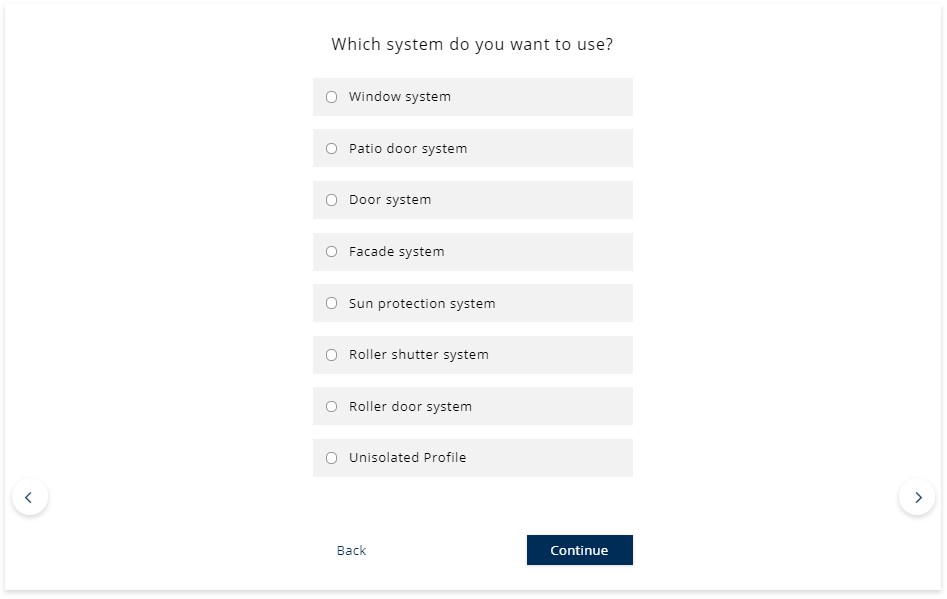Viewport: 947px width, 599px height.
Task: Enable the Sun protection system radio button
Action: click(332, 304)
